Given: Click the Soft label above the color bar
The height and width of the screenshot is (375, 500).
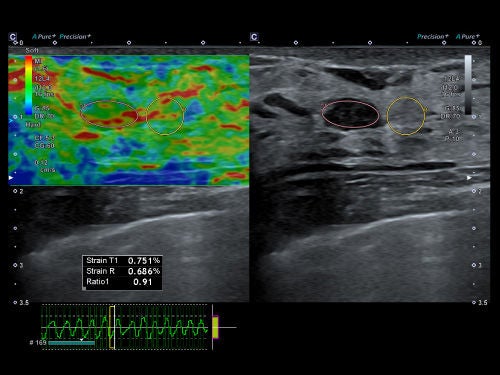Looking at the screenshot, I should click(32, 50).
